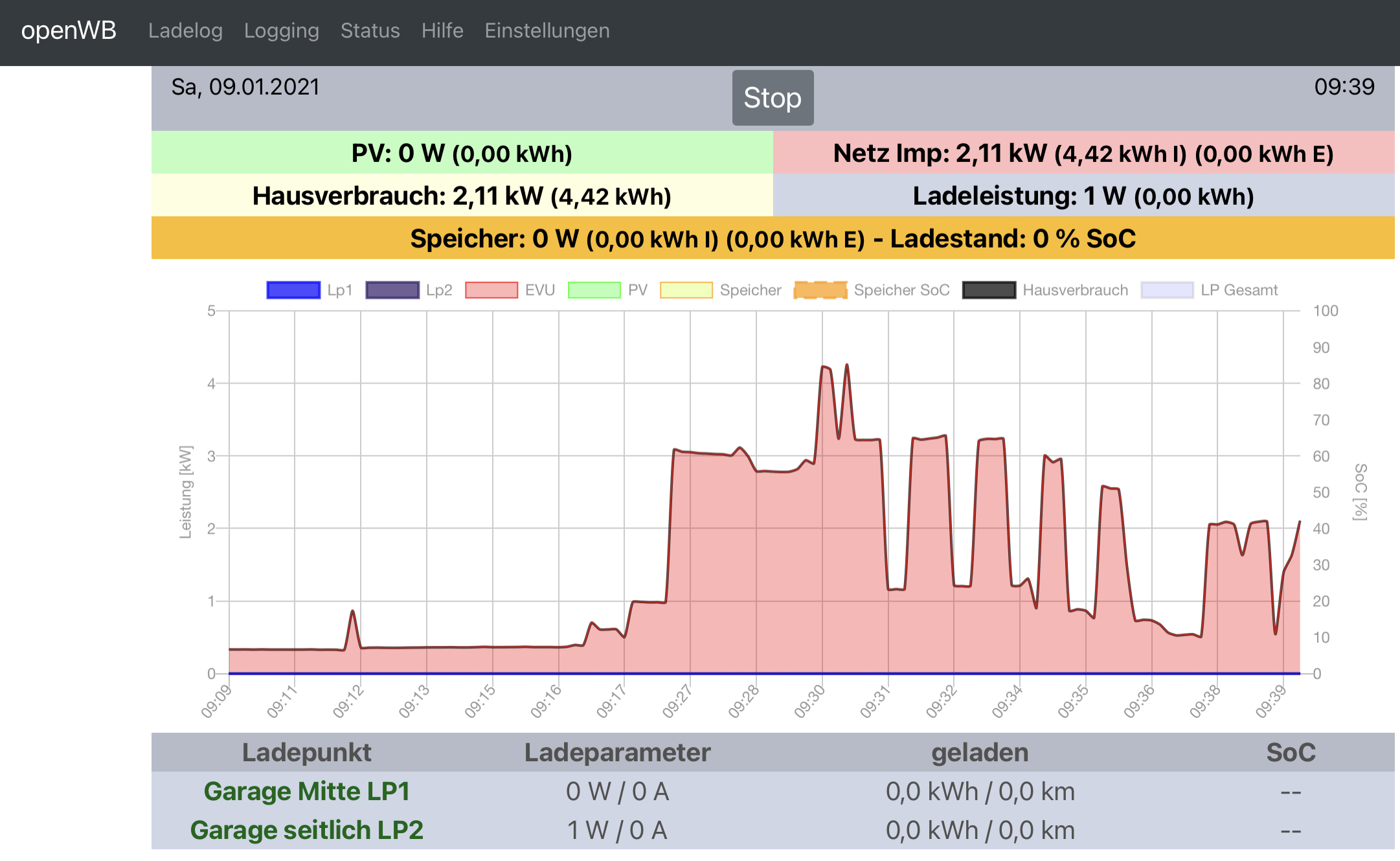Click the openWB brand logo link

click(x=69, y=30)
